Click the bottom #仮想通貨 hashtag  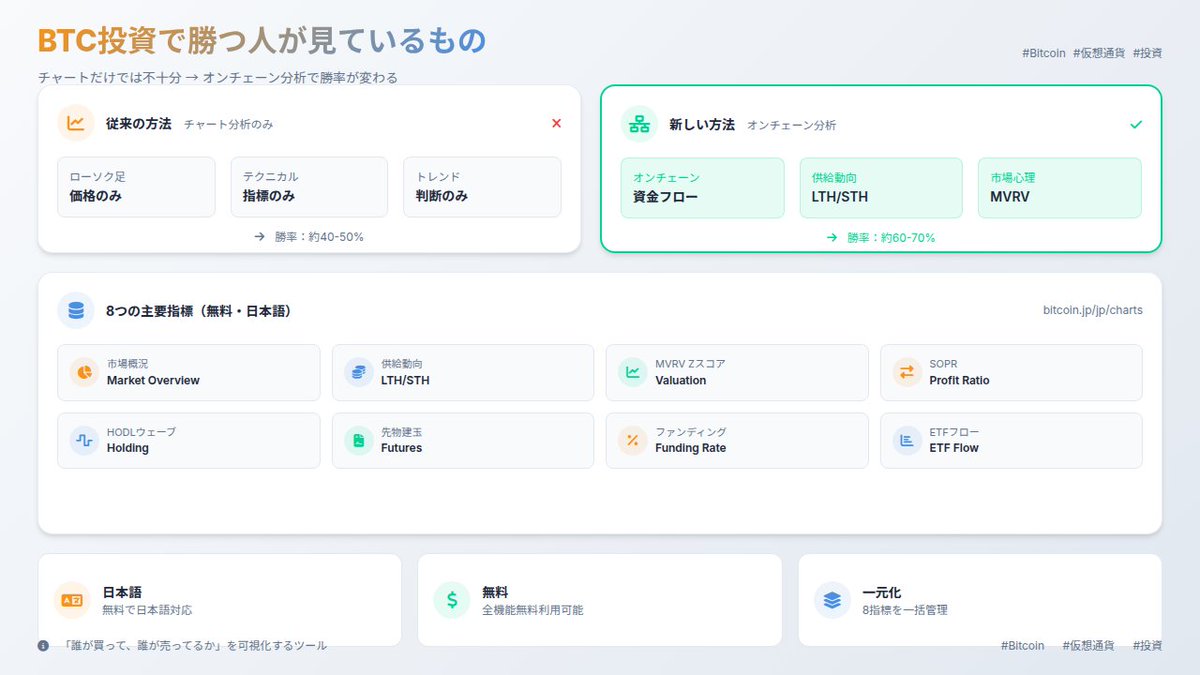pyautogui.click(x=1088, y=646)
